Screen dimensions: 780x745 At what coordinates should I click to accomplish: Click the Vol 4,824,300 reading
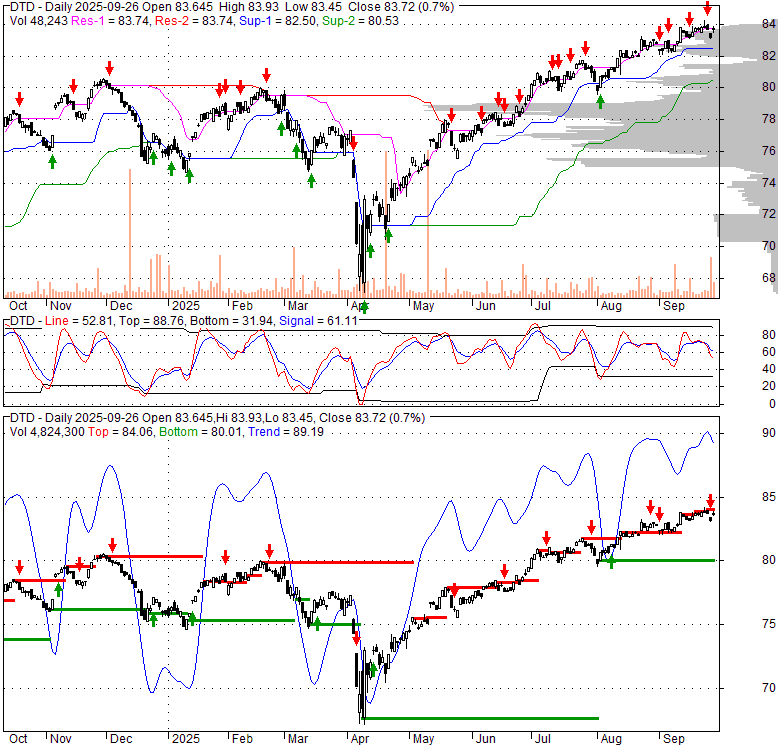pos(47,432)
